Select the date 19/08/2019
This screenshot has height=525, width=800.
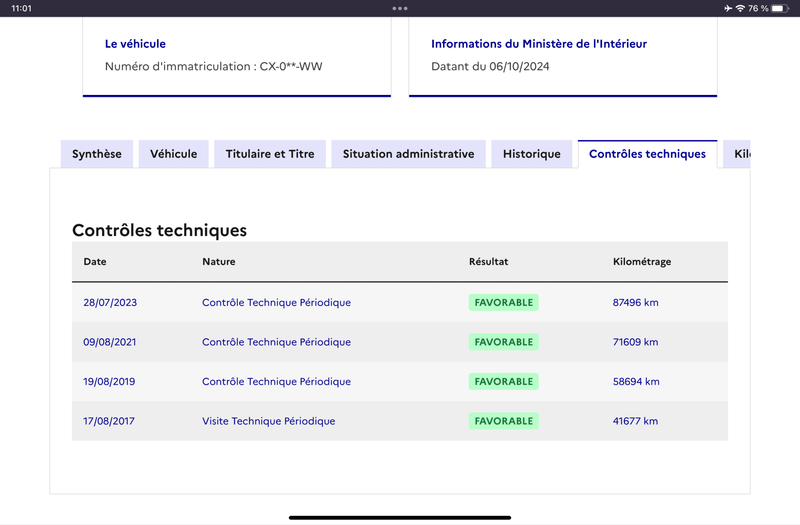pyautogui.click(x=109, y=382)
